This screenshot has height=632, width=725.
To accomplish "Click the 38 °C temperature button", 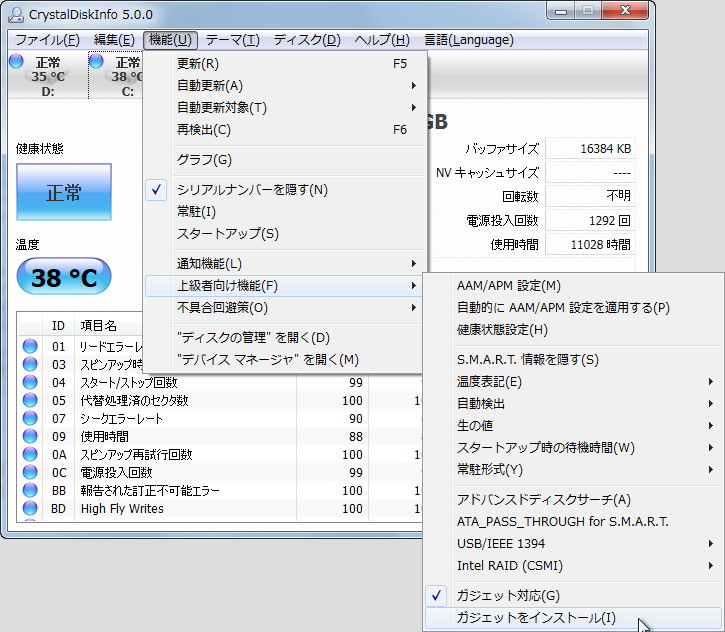I will click(64, 276).
